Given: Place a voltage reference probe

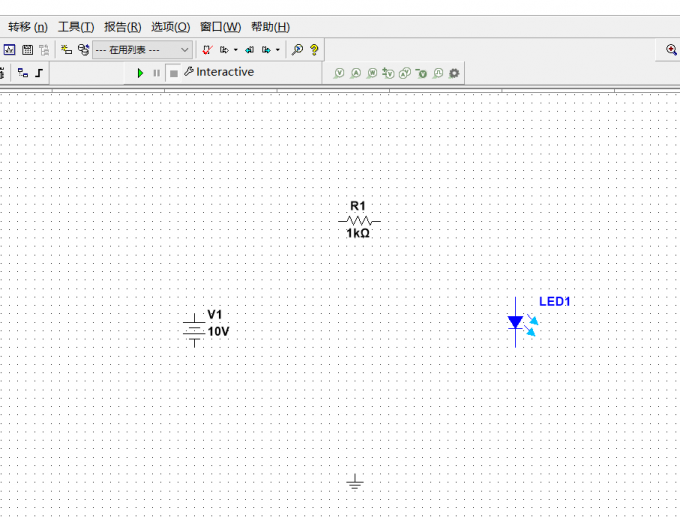Looking at the screenshot, I should click(x=421, y=73).
